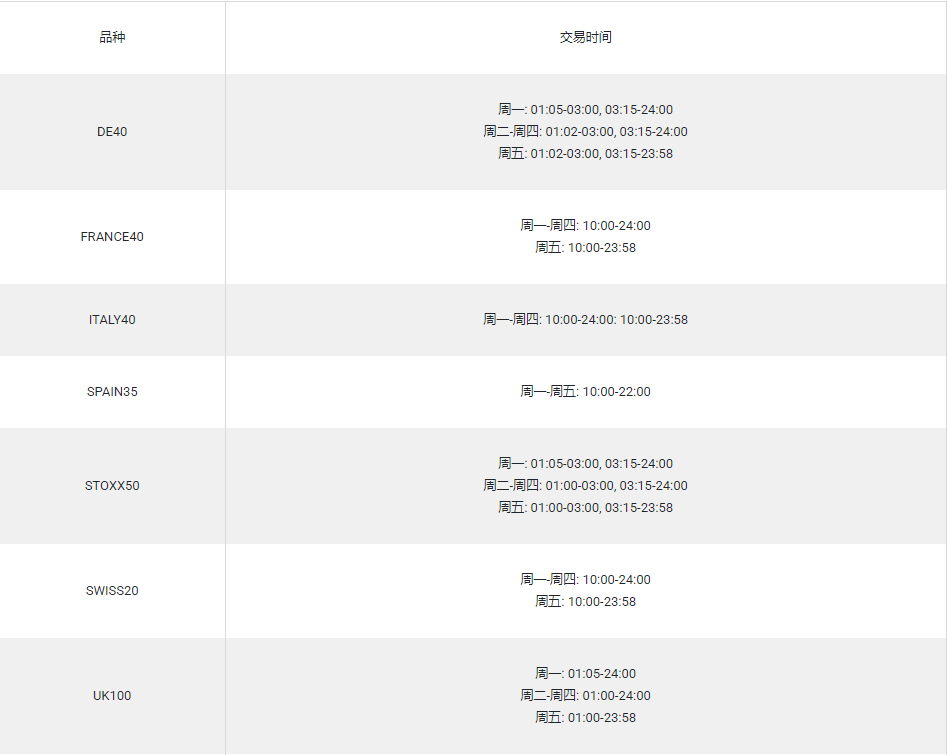The height and width of the screenshot is (755, 947).
Task: Click the ITALY40 trading hours text
Action: coord(585,320)
